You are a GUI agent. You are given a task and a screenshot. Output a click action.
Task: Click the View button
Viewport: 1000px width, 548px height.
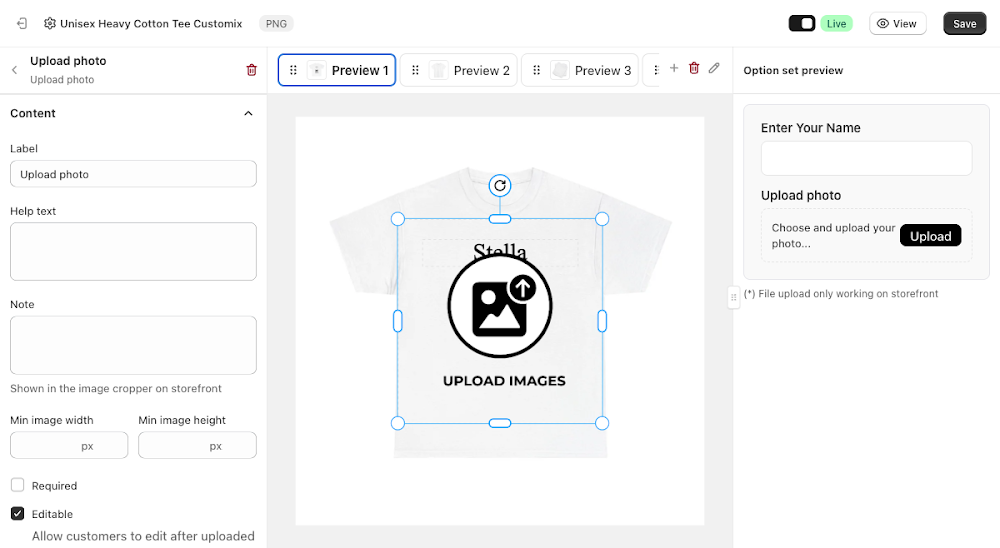coord(897,24)
